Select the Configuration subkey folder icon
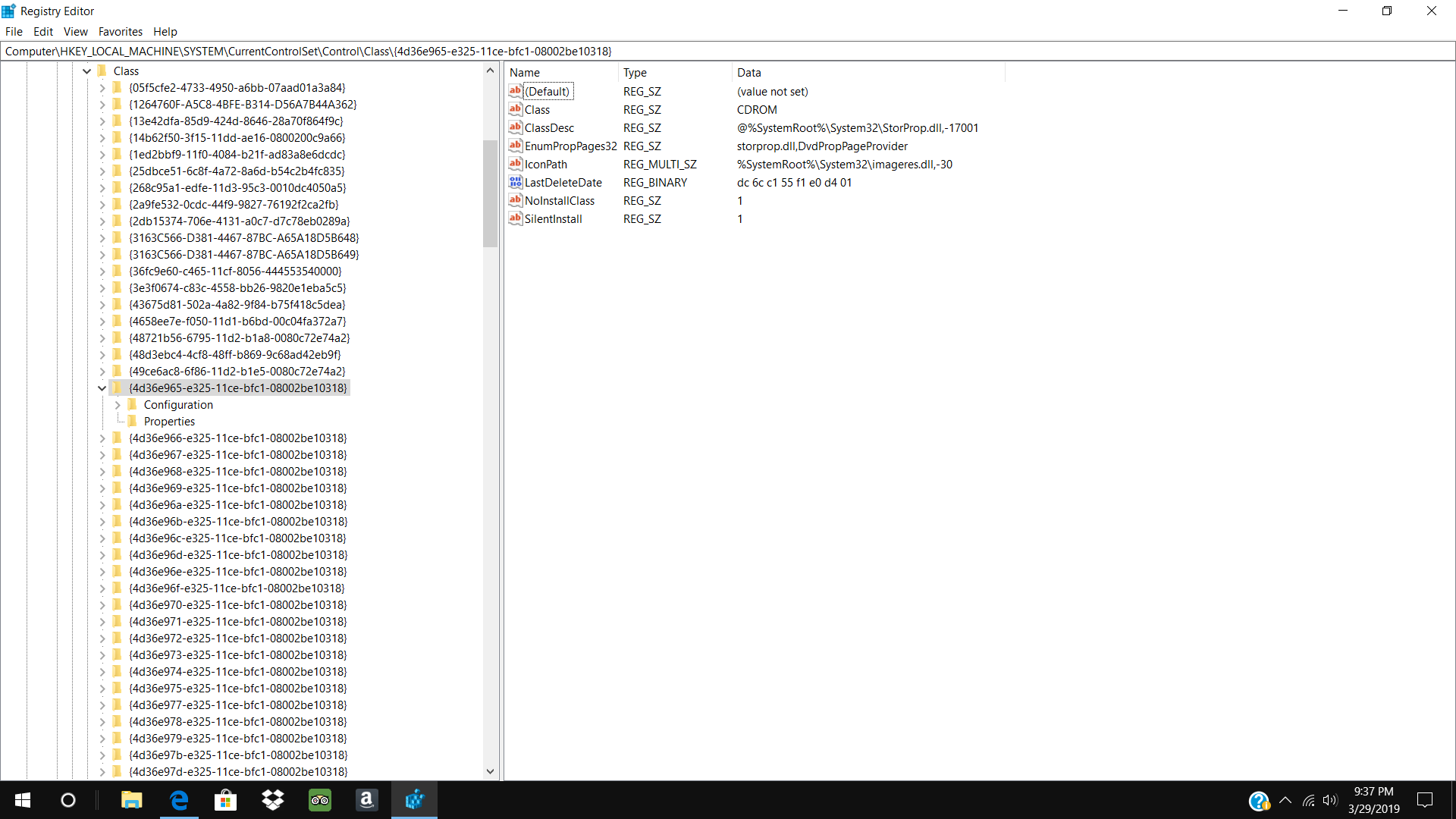Viewport: 1456px width, 819px height. click(x=133, y=405)
